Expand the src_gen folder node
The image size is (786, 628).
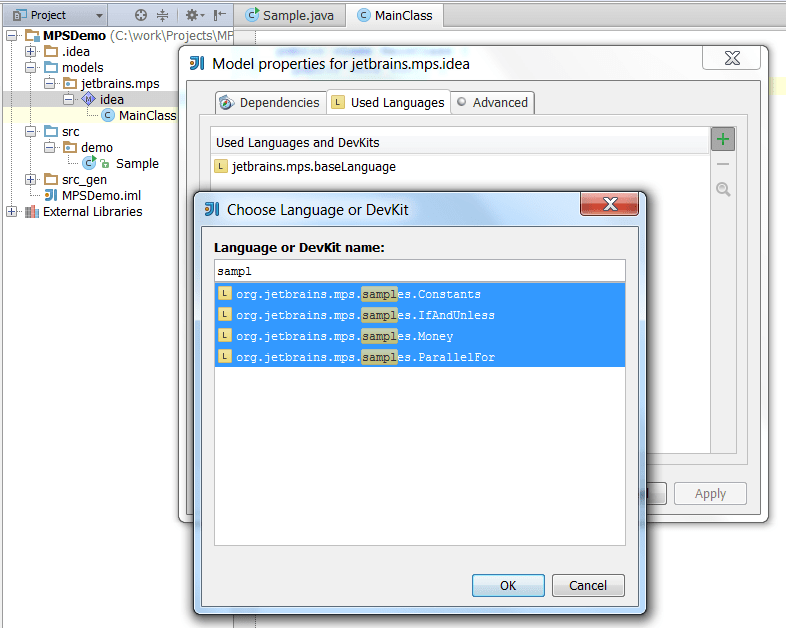coord(31,179)
